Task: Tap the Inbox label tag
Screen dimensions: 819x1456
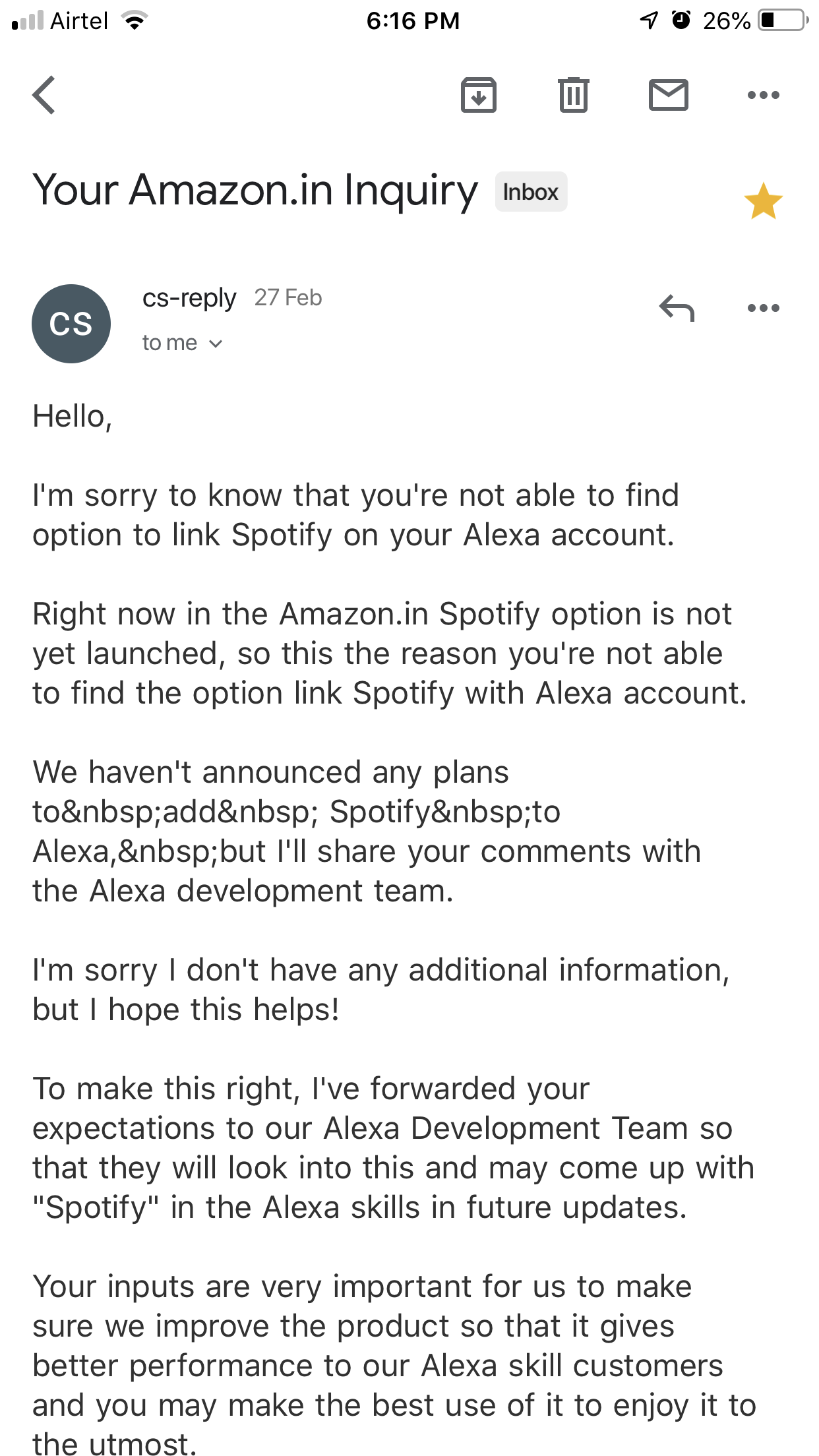Action: [x=531, y=192]
